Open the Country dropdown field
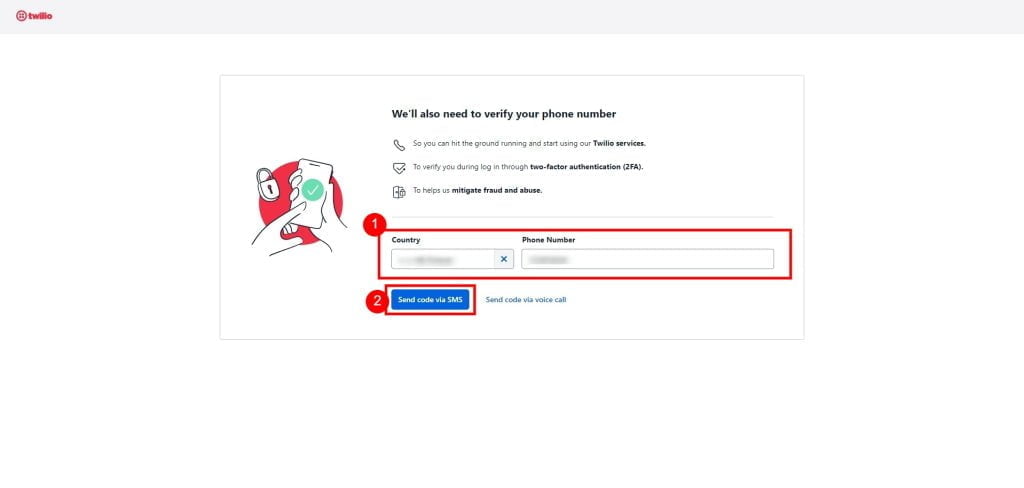This screenshot has height=488, width=1024. point(443,259)
